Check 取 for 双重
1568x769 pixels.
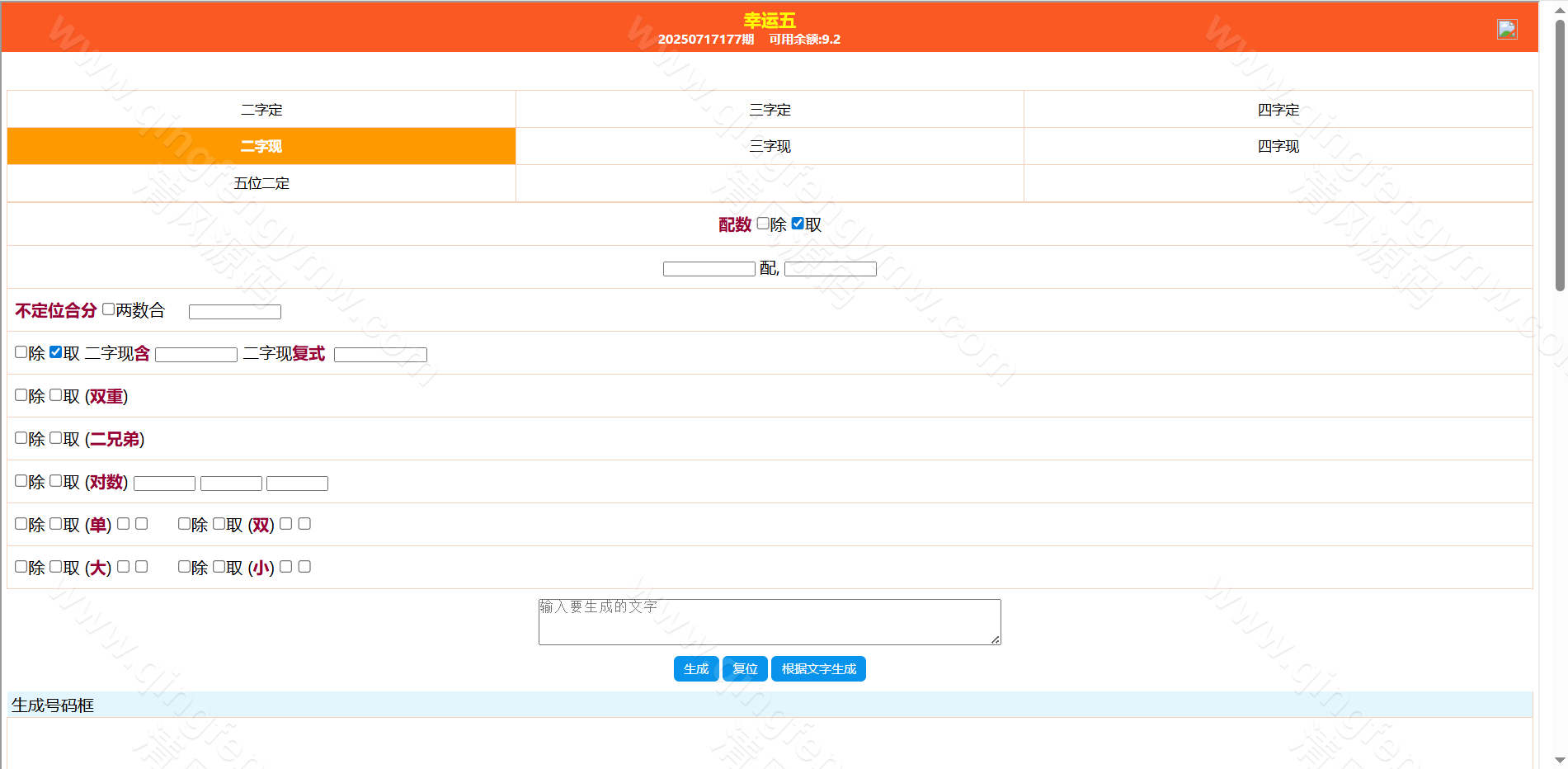point(56,395)
